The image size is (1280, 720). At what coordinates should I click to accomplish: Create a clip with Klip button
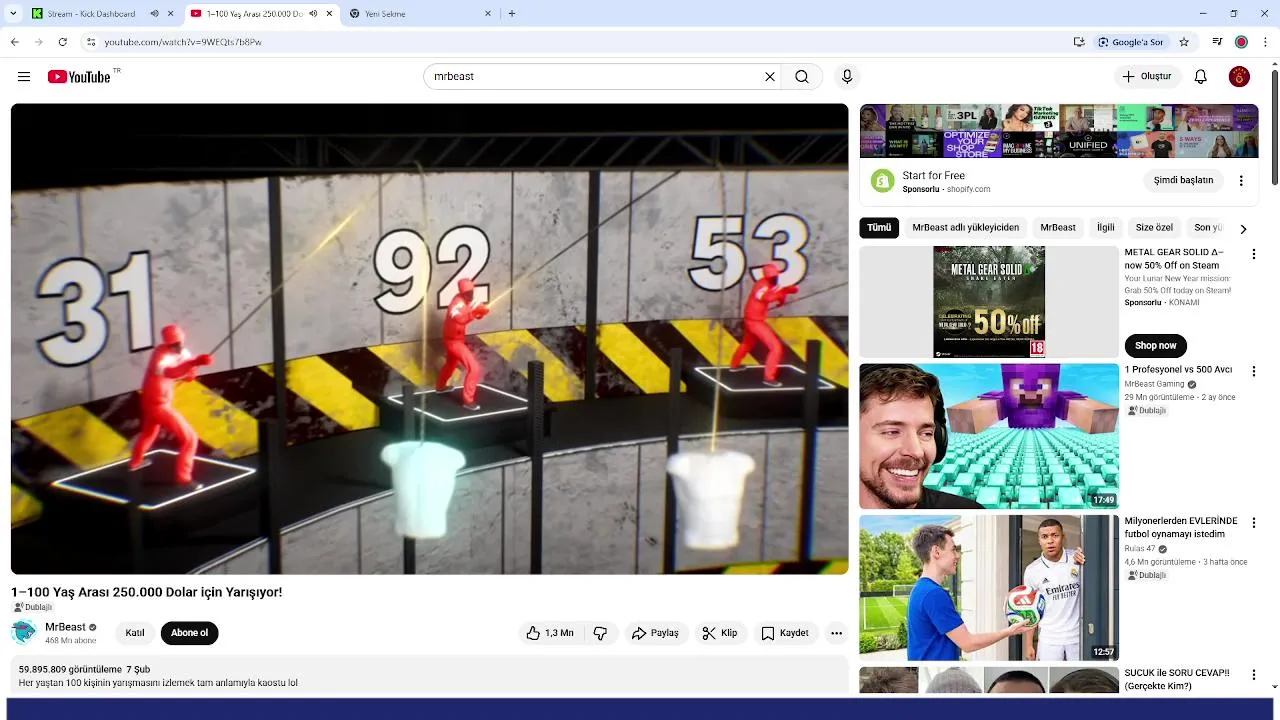coord(720,633)
